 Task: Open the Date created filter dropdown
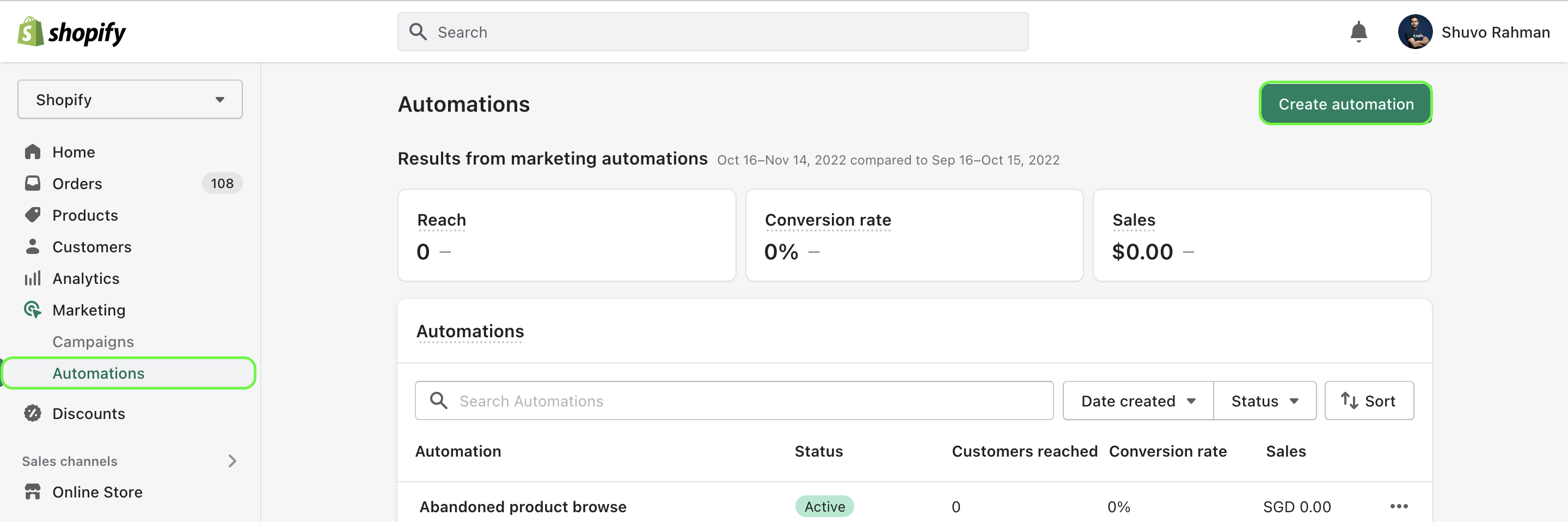tap(1138, 401)
